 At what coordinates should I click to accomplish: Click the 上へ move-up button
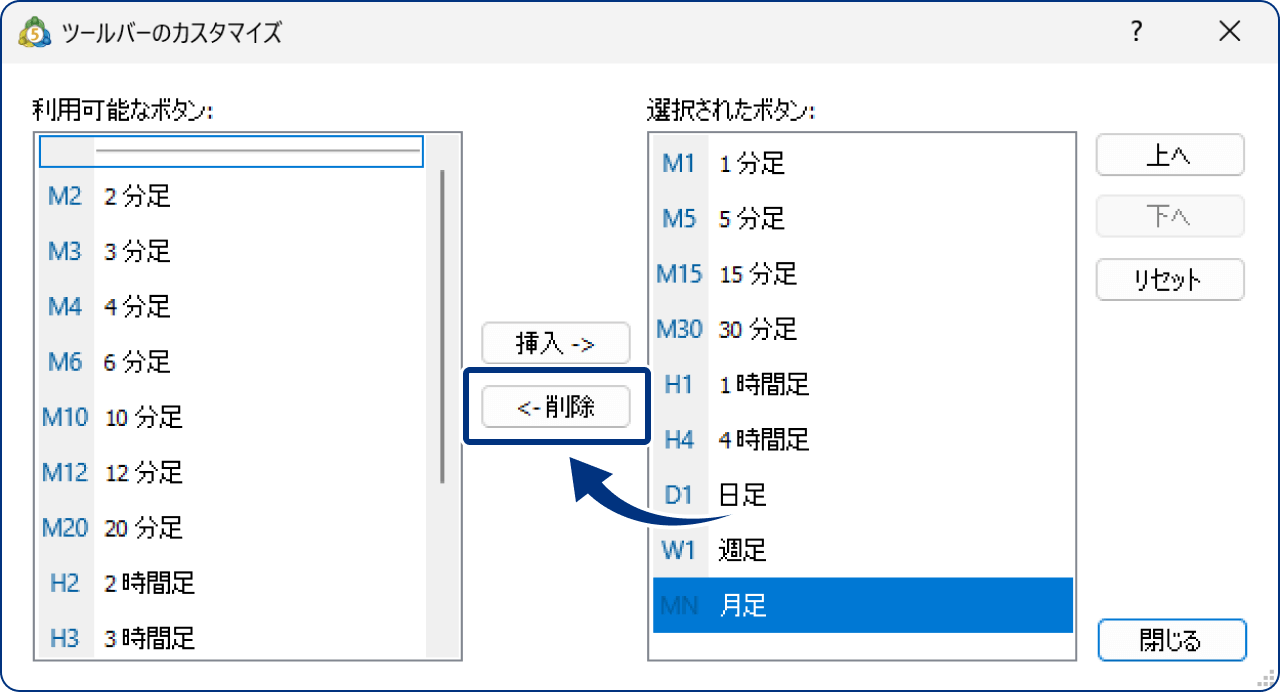click(x=1169, y=155)
